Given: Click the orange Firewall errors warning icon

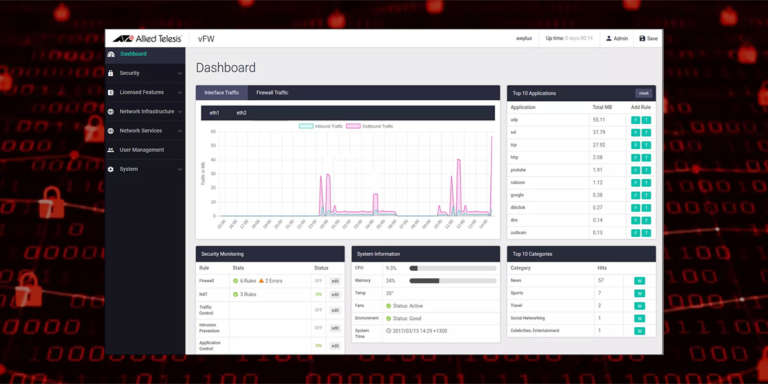Looking at the screenshot, I should click(x=262, y=281).
